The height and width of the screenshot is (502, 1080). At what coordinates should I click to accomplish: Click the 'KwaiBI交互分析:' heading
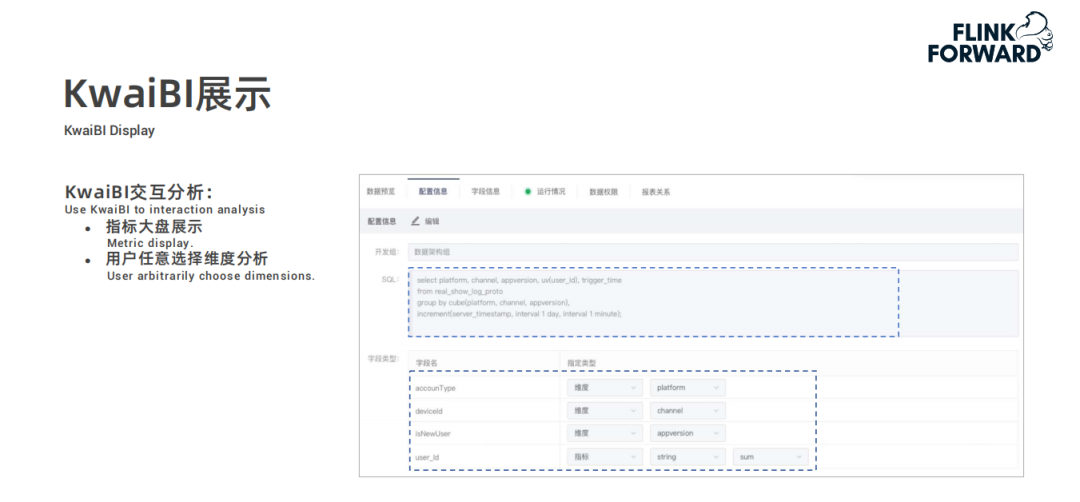point(139,192)
